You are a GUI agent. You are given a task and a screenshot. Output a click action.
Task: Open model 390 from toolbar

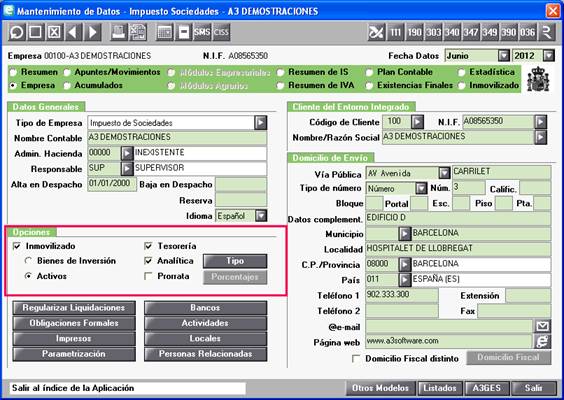pos(509,32)
